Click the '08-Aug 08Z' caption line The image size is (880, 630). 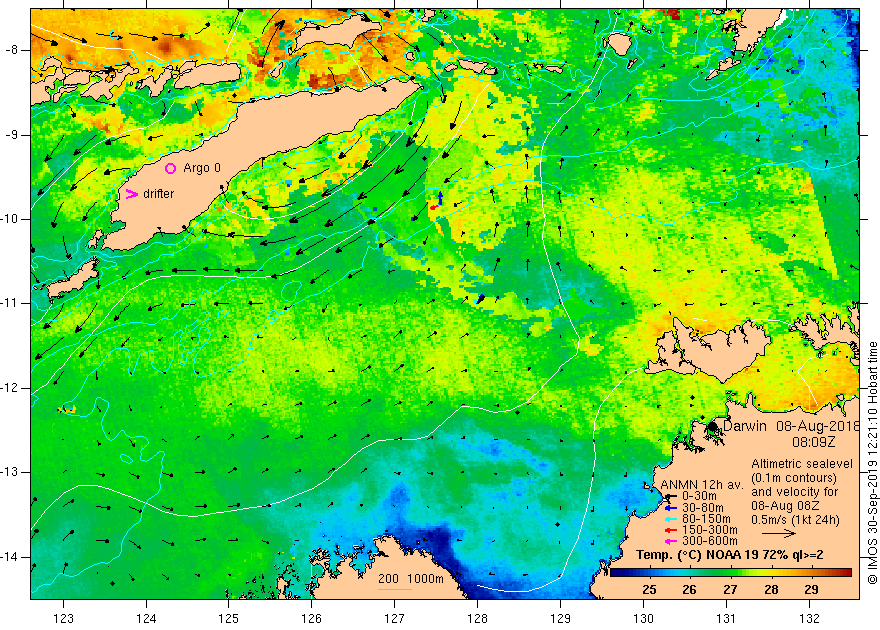pyautogui.click(x=785, y=506)
